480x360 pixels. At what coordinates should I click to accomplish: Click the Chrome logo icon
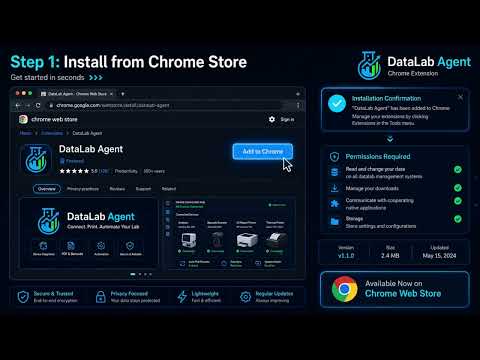(x=345, y=289)
